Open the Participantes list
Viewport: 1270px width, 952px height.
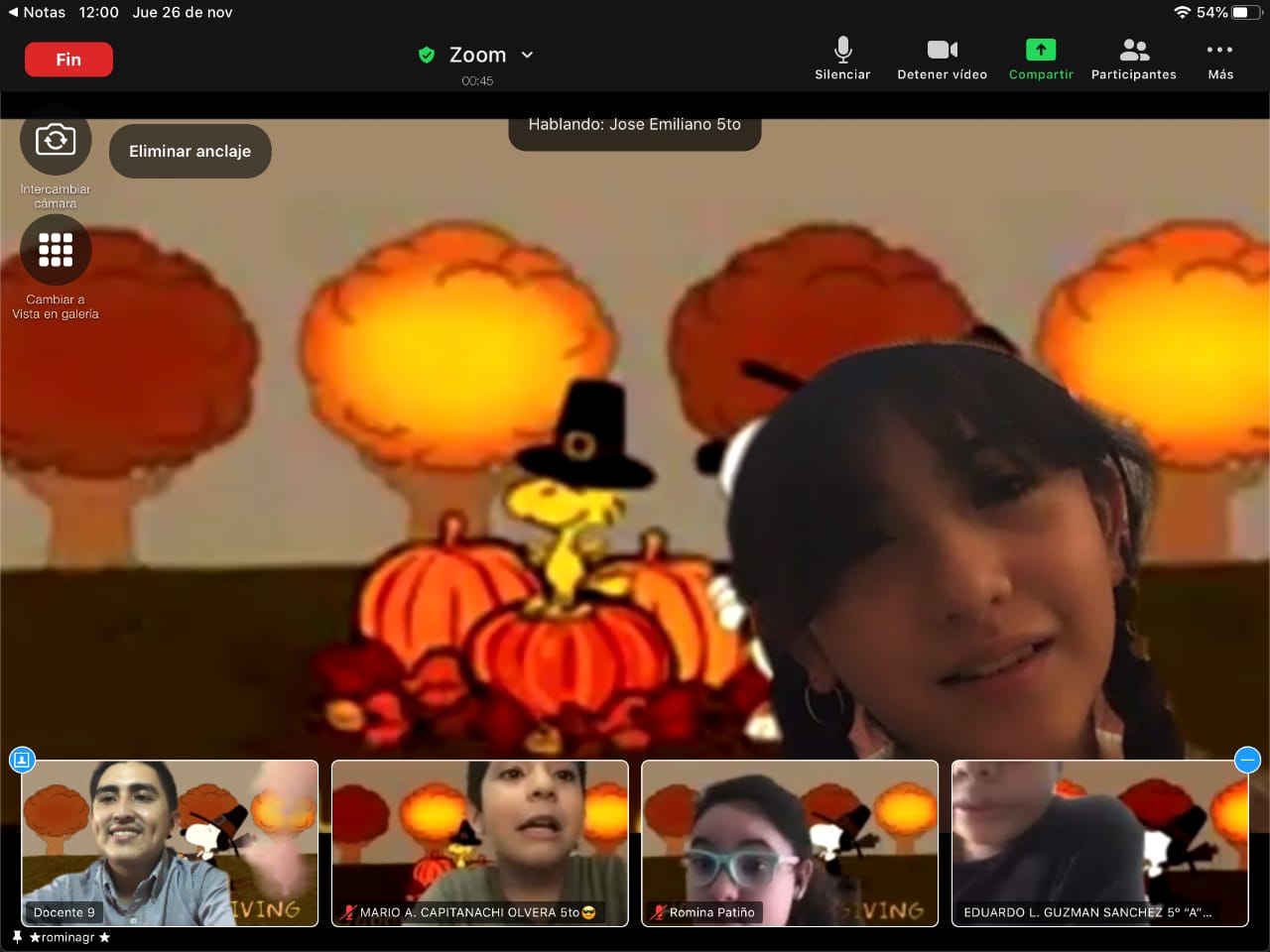click(x=1134, y=59)
